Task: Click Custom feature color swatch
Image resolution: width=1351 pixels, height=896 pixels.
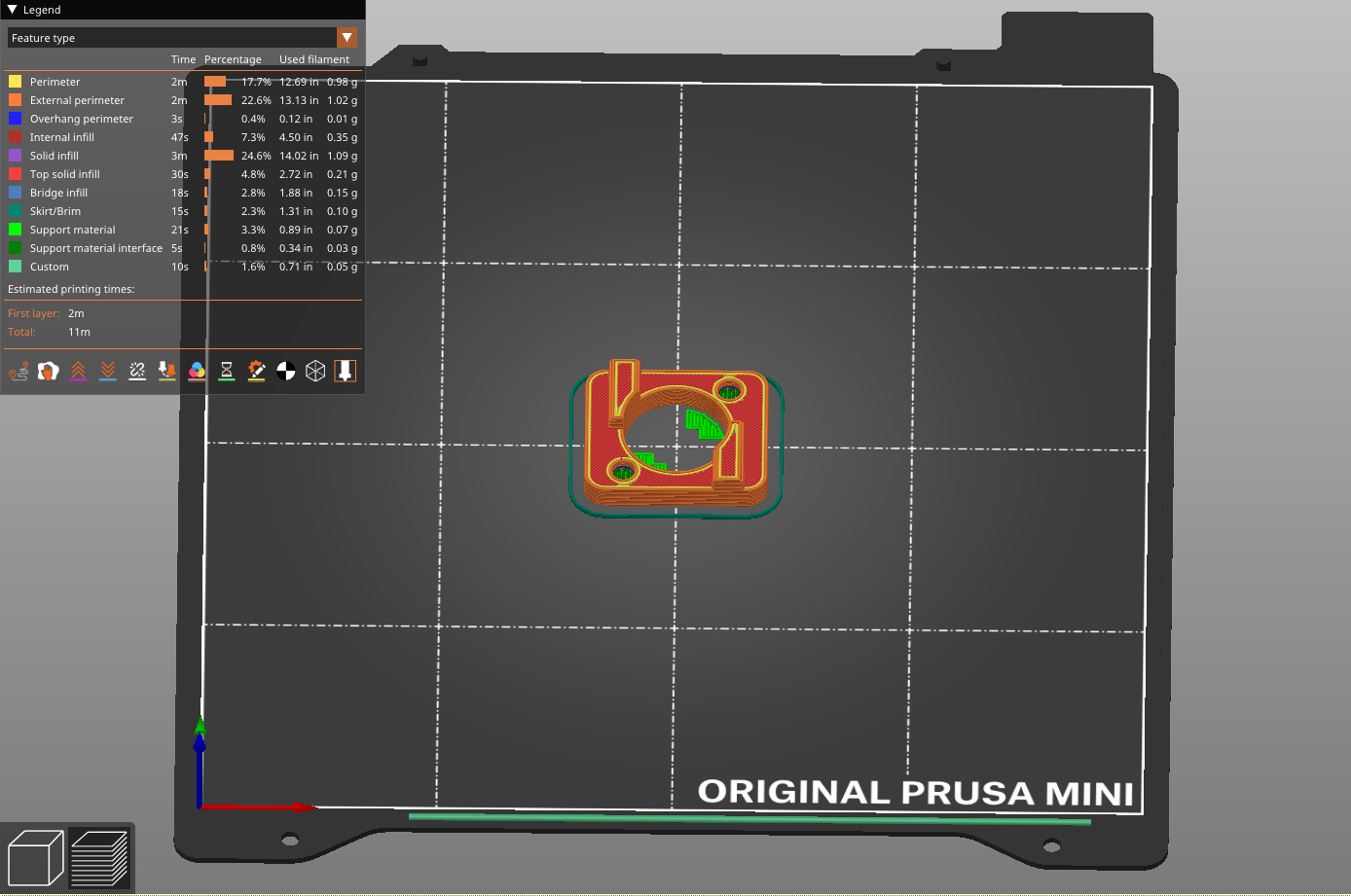Action: pyautogui.click(x=15, y=267)
